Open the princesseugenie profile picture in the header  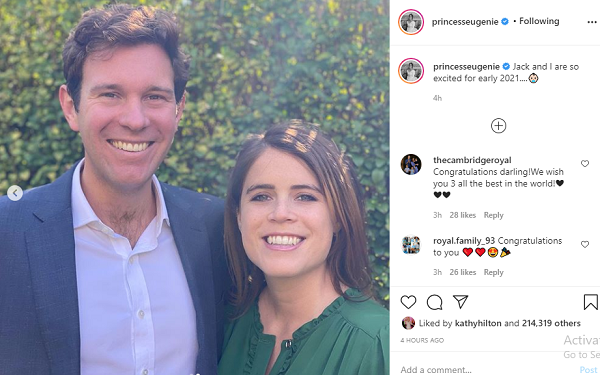[411, 22]
